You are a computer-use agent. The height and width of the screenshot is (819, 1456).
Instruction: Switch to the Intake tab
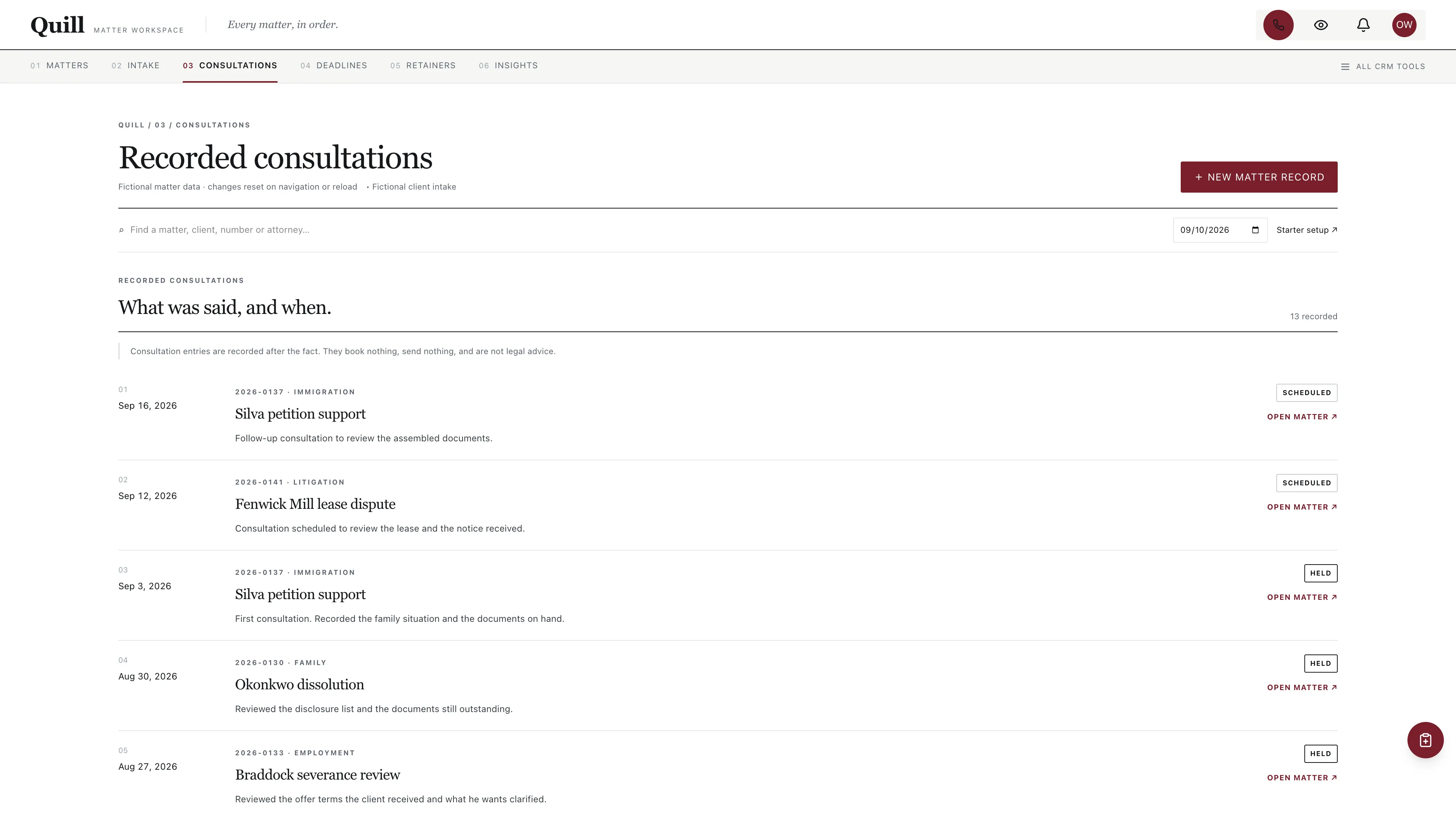click(x=136, y=66)
